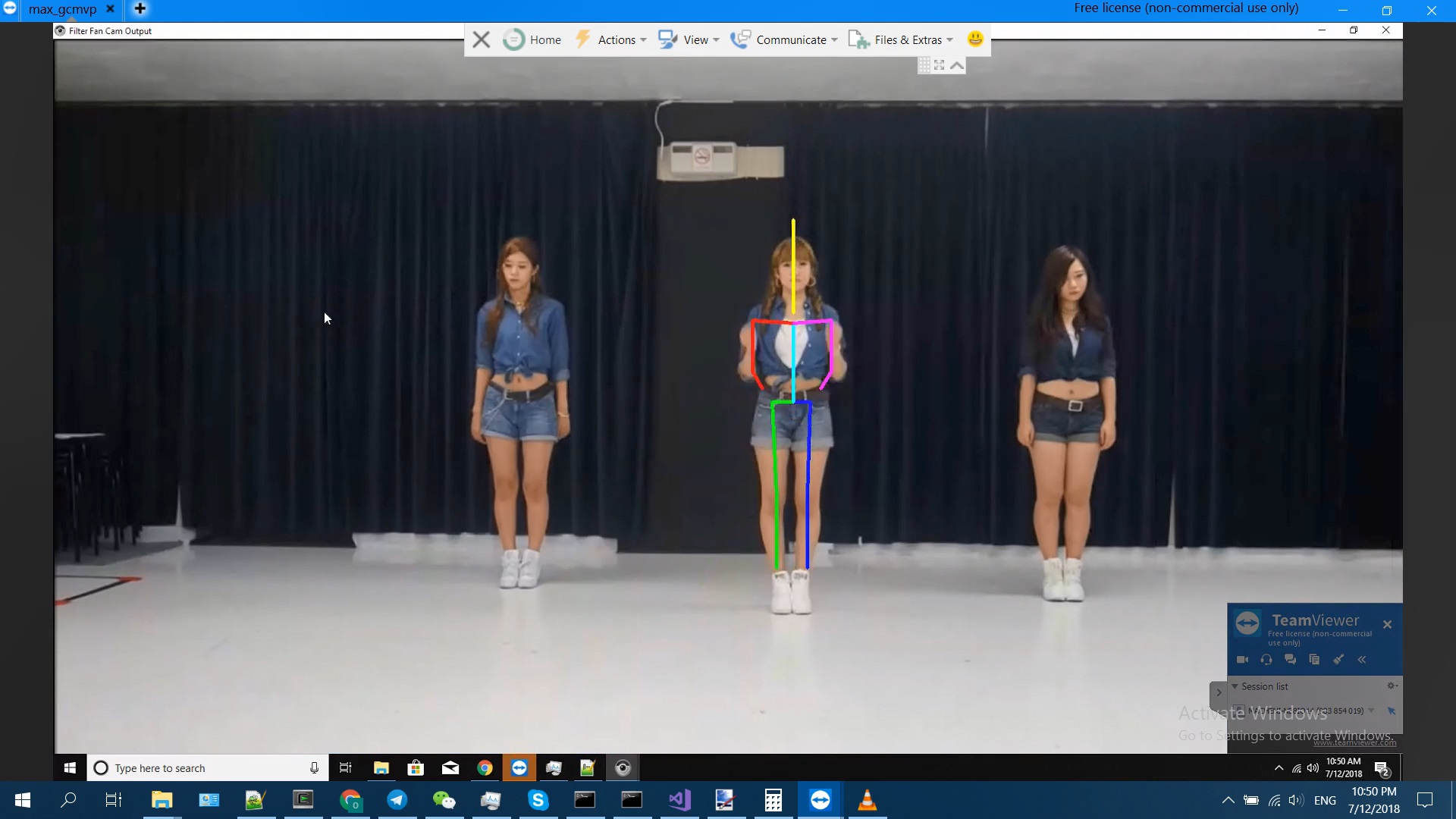Collapse TeamViewer panel with the double-left chevron
The height and width of the screenshot is (819, 1456).
(x=1362, y=660)
